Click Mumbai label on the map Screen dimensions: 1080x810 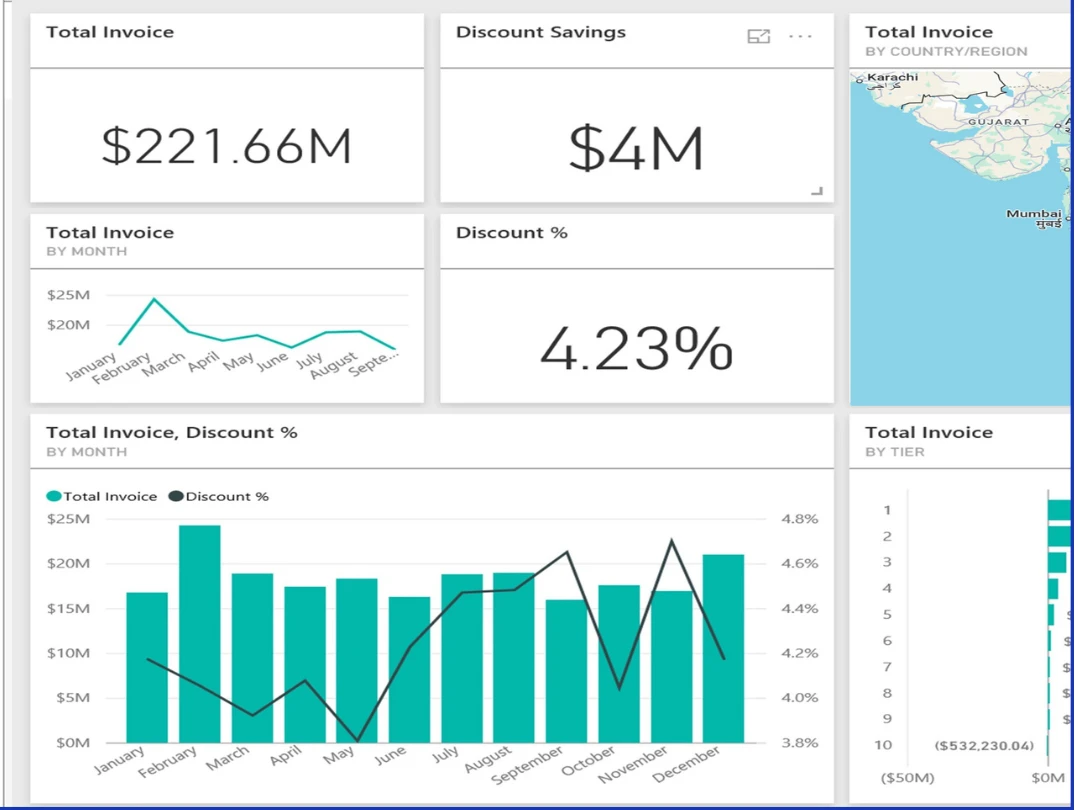pos(1034,214)
